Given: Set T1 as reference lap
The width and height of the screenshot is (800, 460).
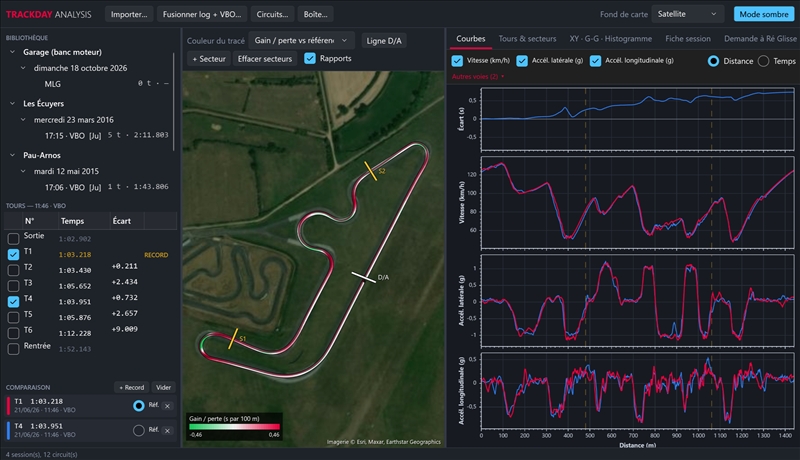Looking at the screenshot, I should click(138, 406).
